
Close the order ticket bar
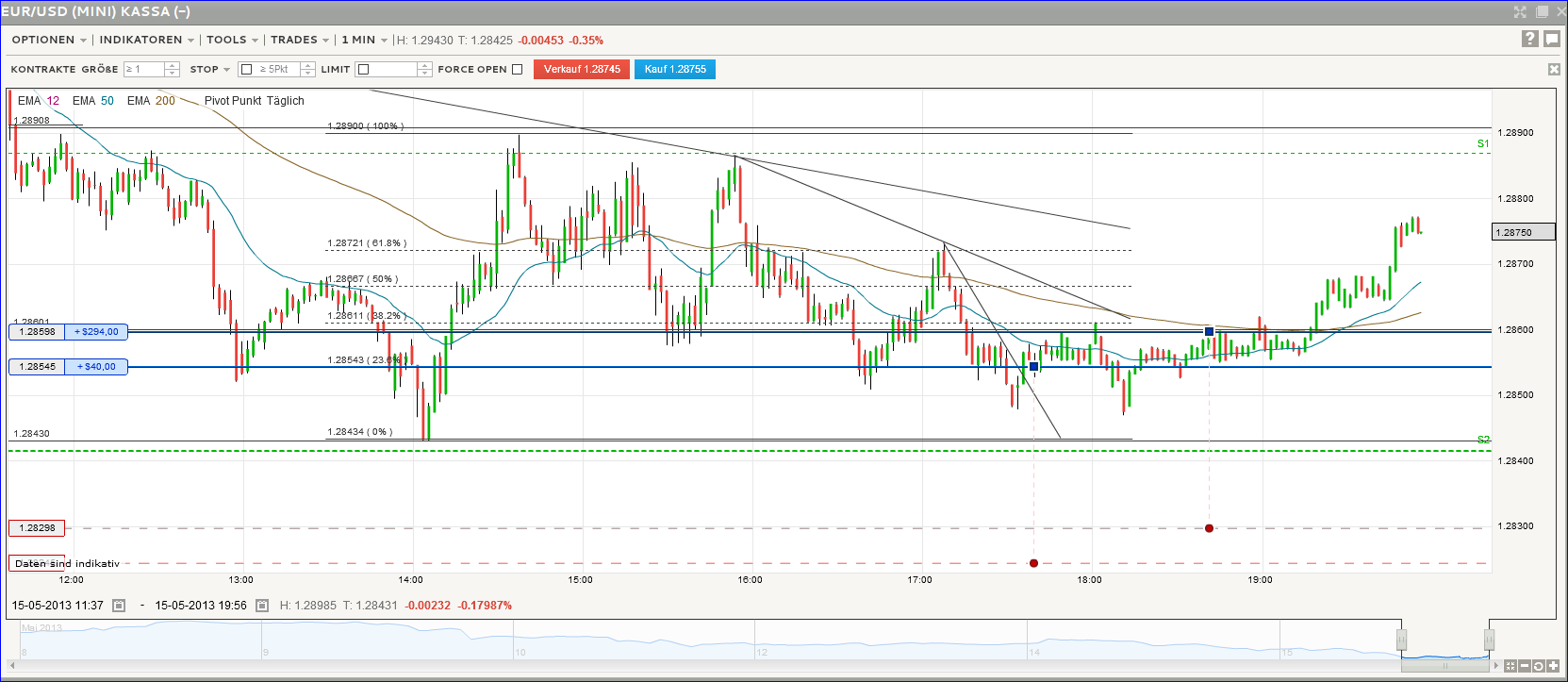point(1554,69)
